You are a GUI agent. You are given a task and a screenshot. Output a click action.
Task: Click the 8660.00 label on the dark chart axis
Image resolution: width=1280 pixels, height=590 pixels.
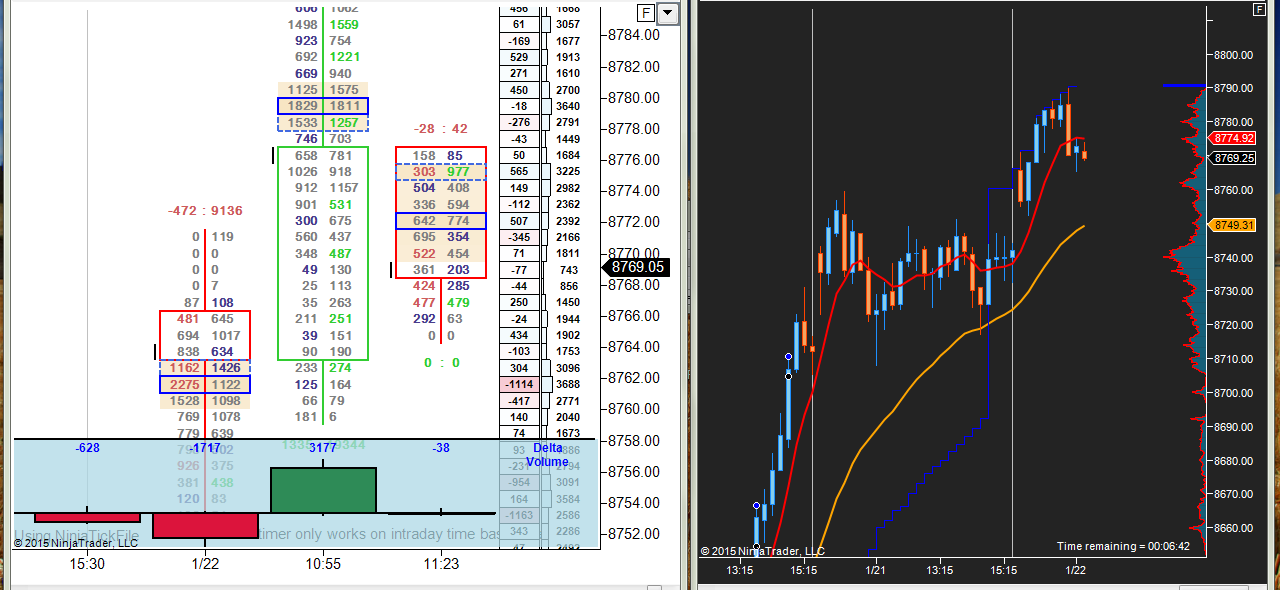tap(1235, 528)
